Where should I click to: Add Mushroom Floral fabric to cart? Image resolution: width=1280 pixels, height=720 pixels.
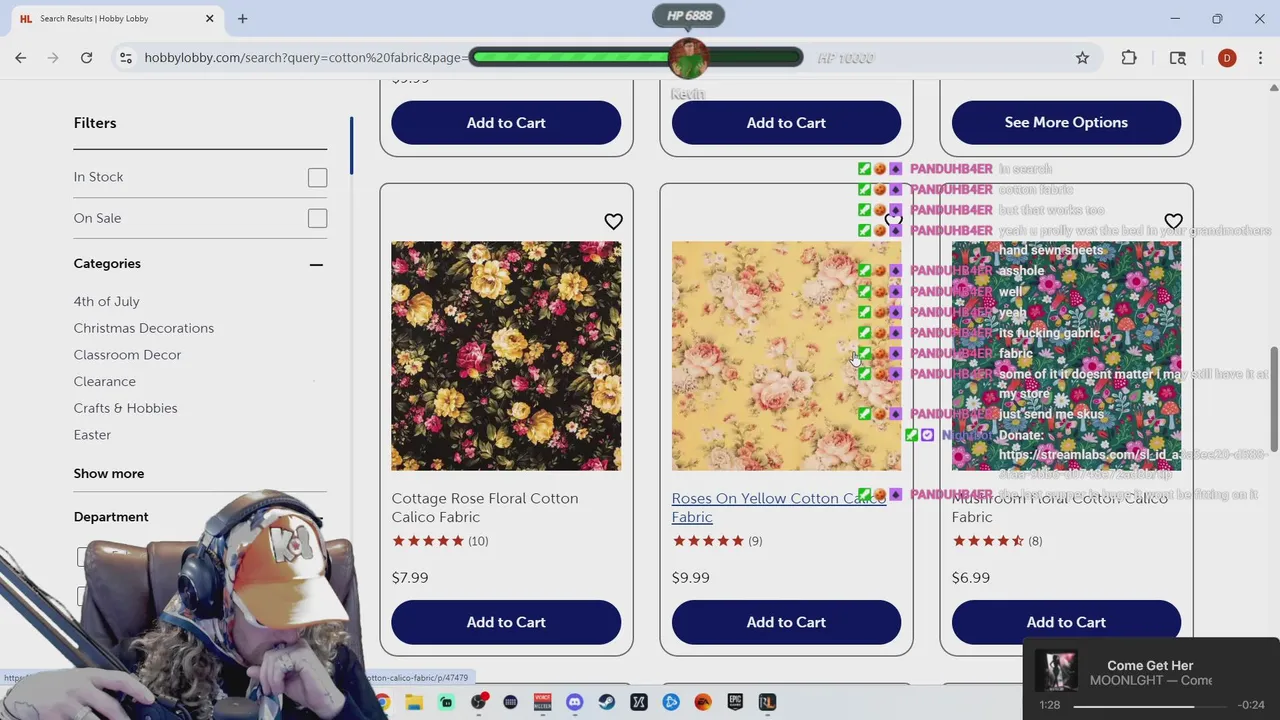click(x=1066, y=622)
